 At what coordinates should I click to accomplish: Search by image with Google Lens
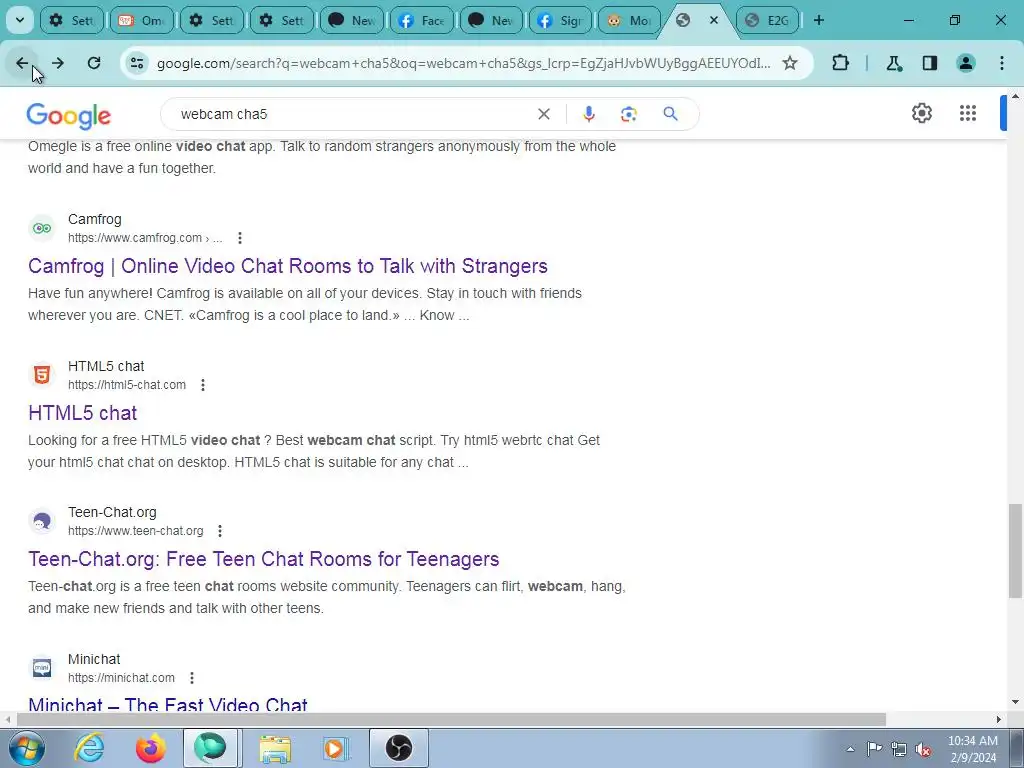[x=628, y=114]
